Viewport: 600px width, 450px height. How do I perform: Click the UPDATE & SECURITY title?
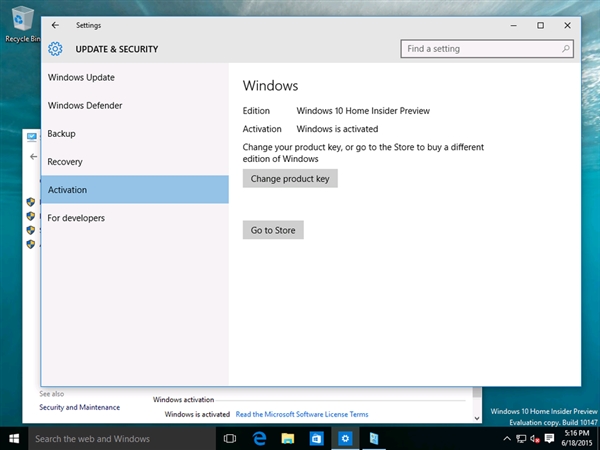pyautogui.click(x=117, y=49)
